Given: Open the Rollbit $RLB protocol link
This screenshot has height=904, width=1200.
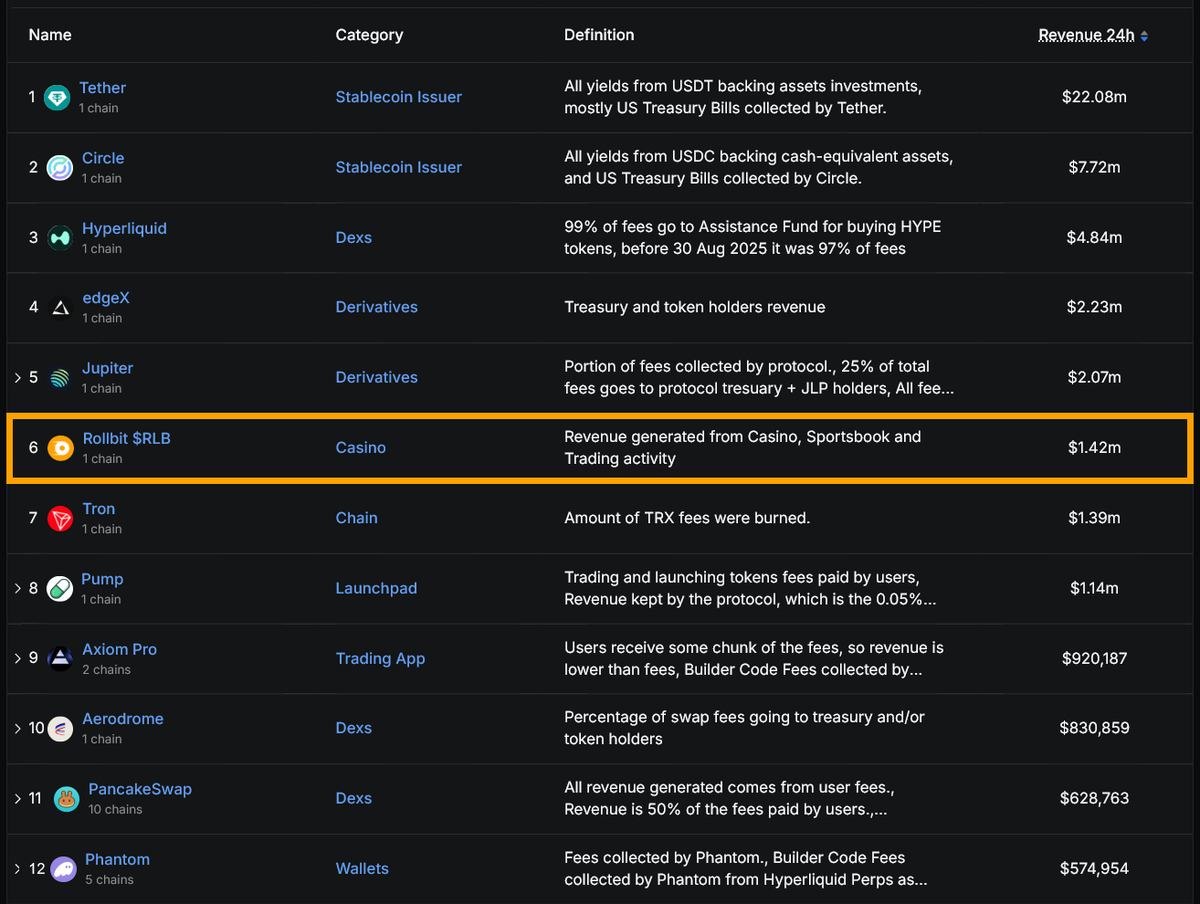Looking at the screenshot, I should click(x=127, y=438).
